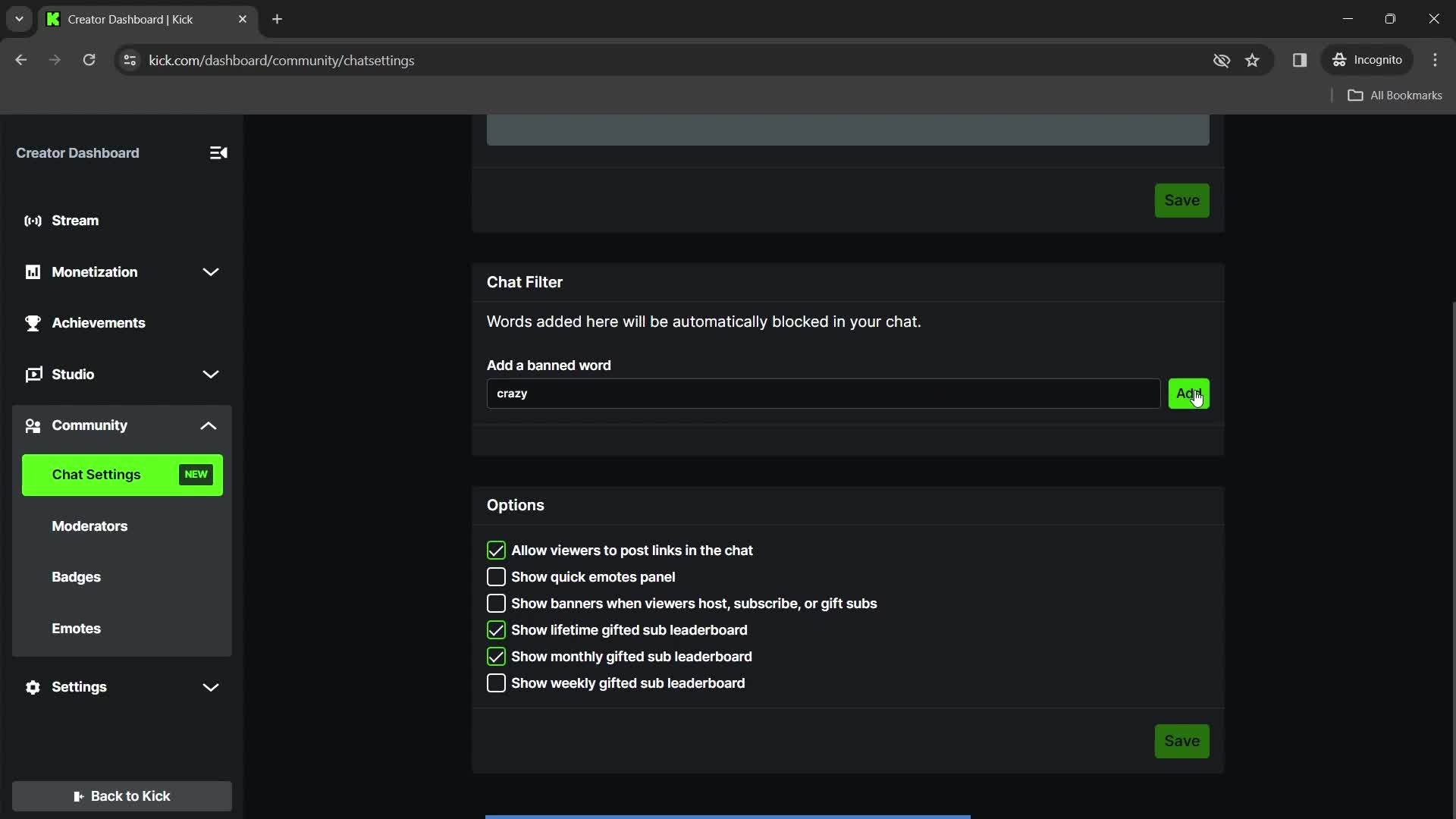
Task: Navigate to Moderators settings
Action: 89,525
